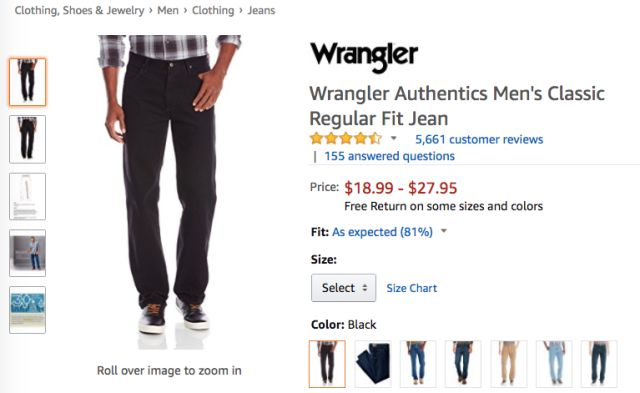Choose the Black color swatch
Viewport: 640px width, 393px height.
point(327,364)
